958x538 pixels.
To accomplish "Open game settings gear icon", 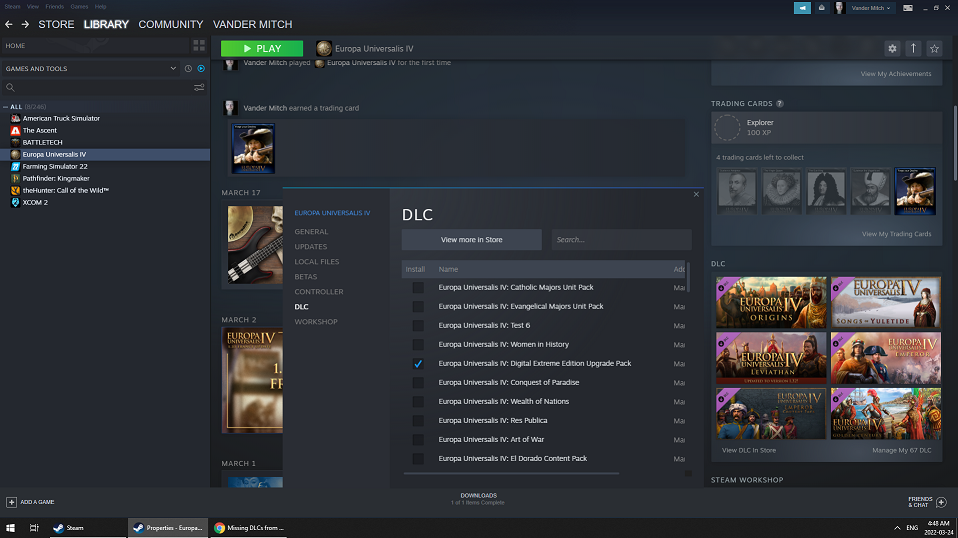I will 892,48.
